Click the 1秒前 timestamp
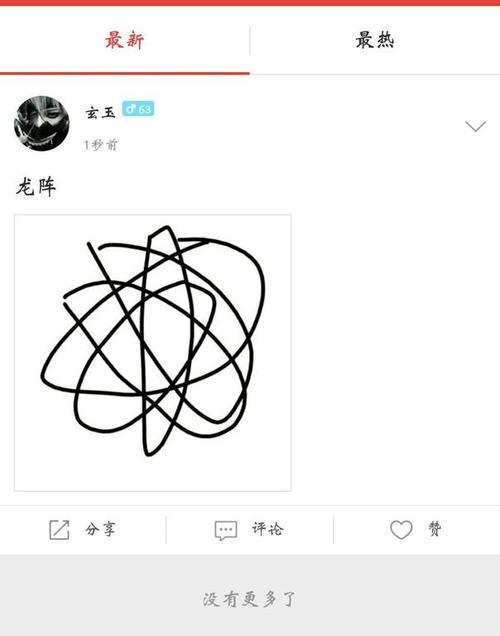 pos(101,144)
